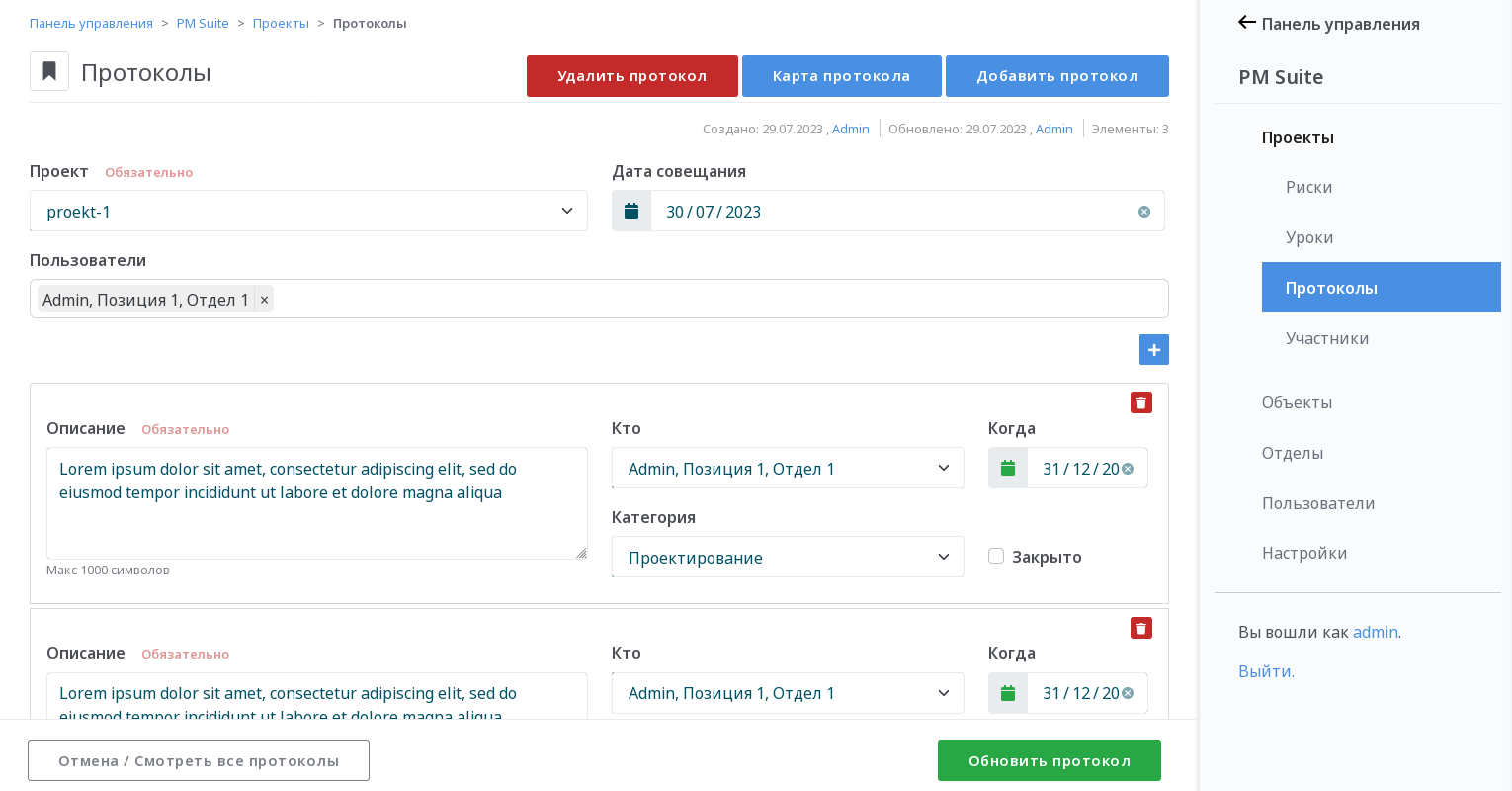Delete second protocol item with trash icon

pos(1141,628)
